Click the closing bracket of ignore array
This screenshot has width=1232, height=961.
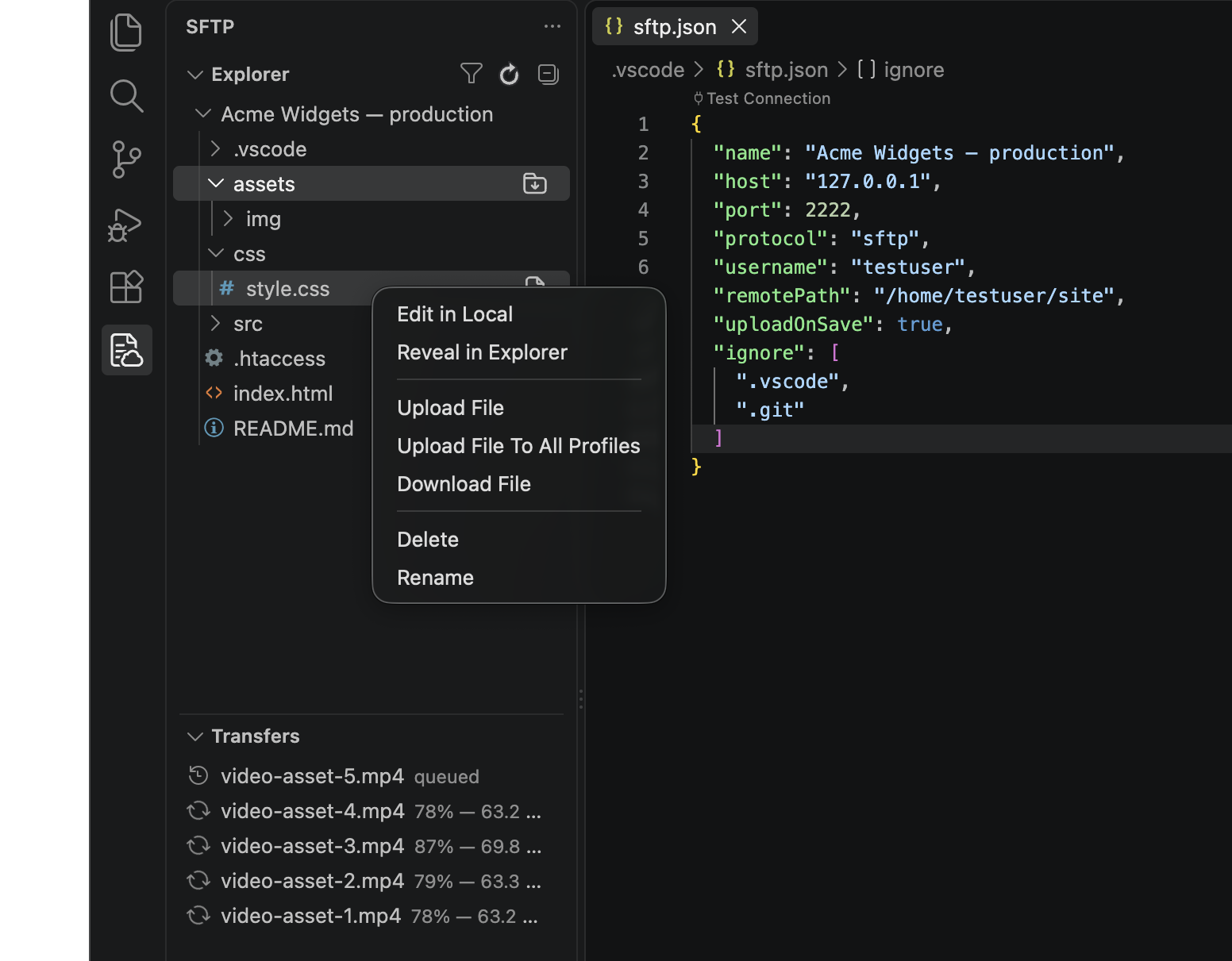pos(718,438)
